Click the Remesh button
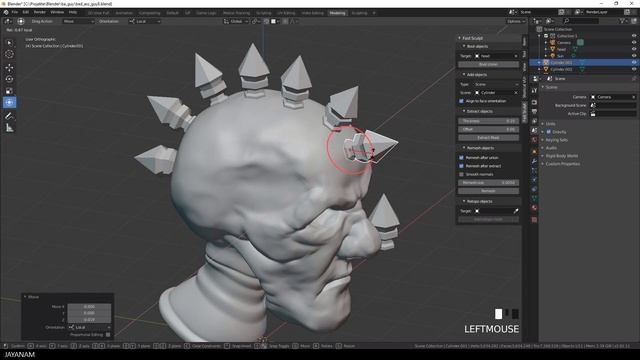 click(488, 191)
